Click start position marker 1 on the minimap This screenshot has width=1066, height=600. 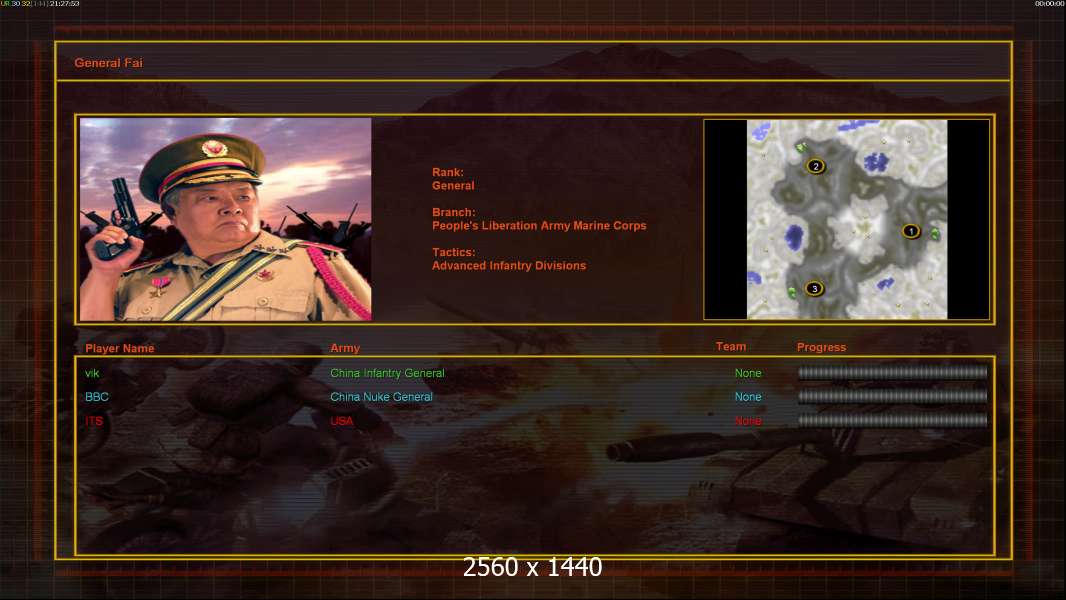911,232
